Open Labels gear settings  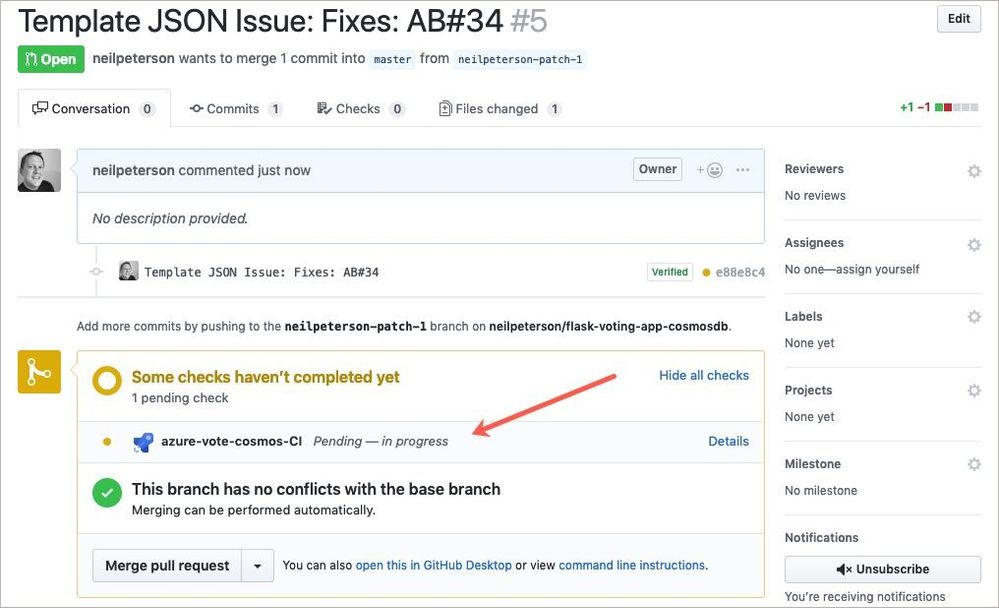(x=974, y=317)
